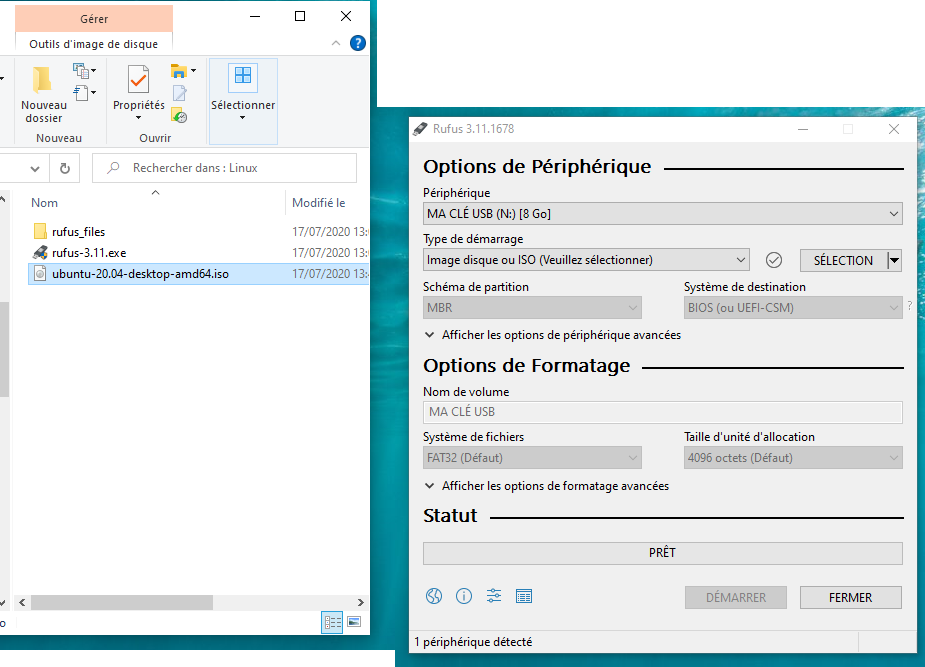This screenshot has height=667, width=925.
Task: Select the rufus_files folder name
Action: point(78,232)
